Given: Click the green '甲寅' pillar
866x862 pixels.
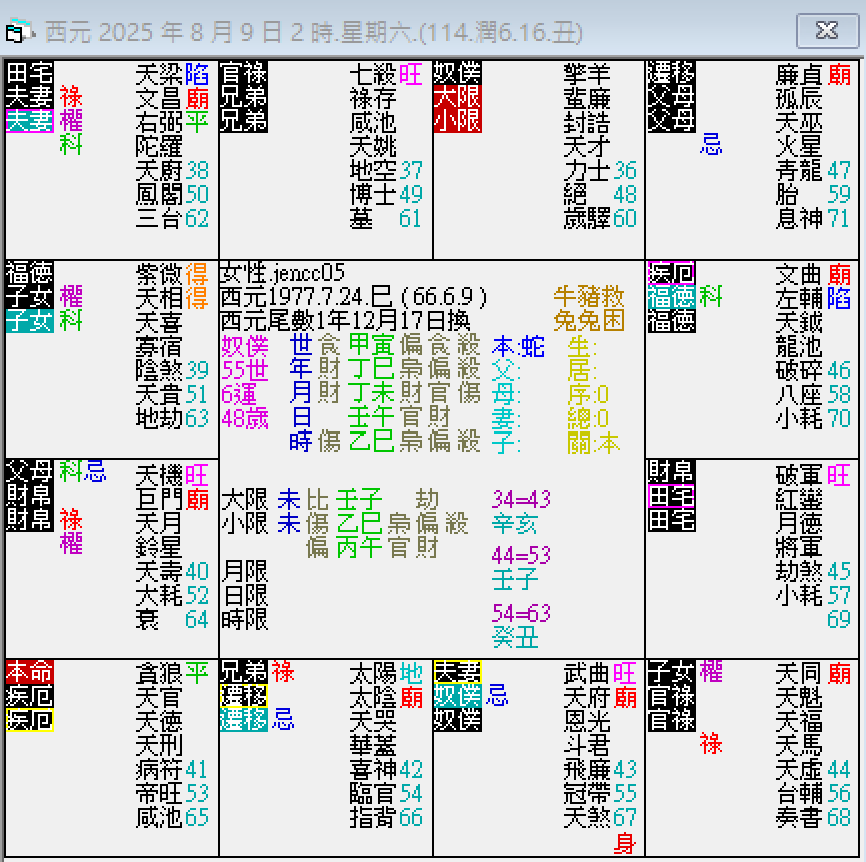Looking at the screenshot, I should (371, 345).
